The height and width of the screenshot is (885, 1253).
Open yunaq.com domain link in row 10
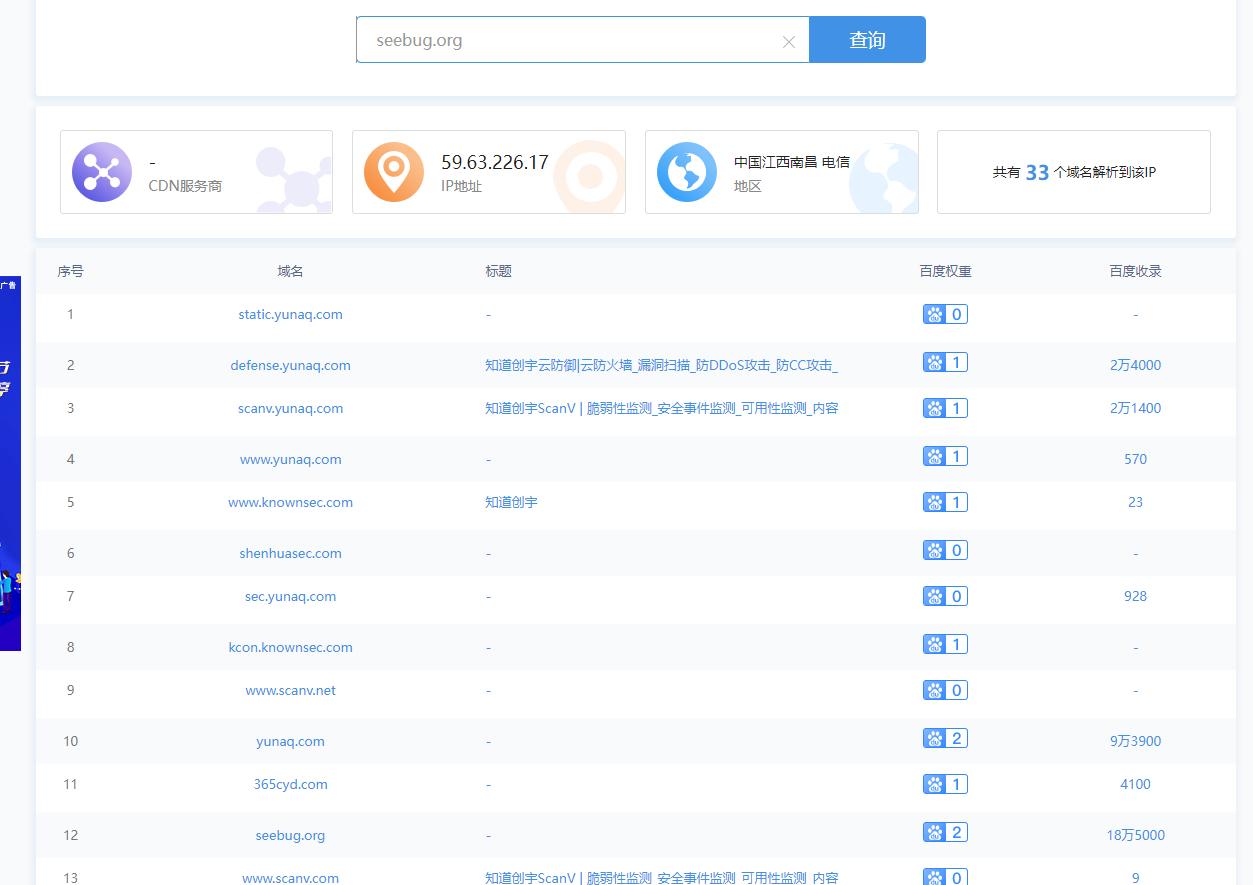tap(290, 741)
